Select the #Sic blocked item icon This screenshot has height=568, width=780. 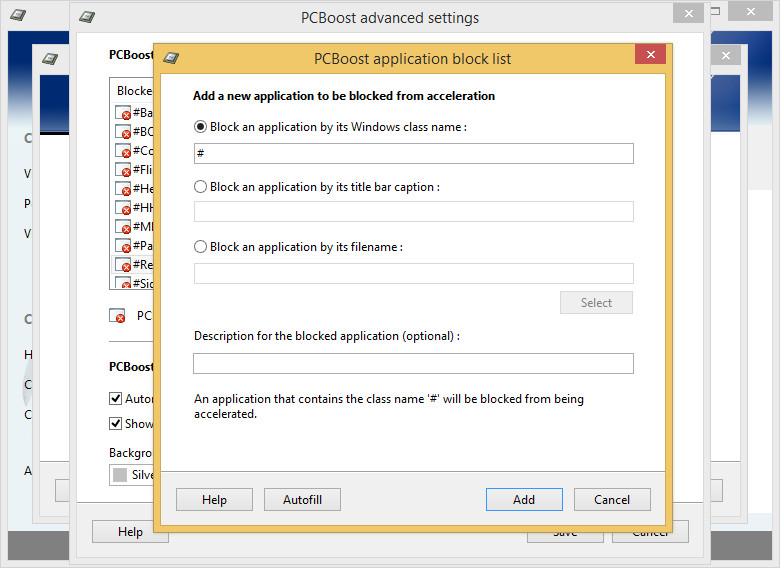[123, 283]
